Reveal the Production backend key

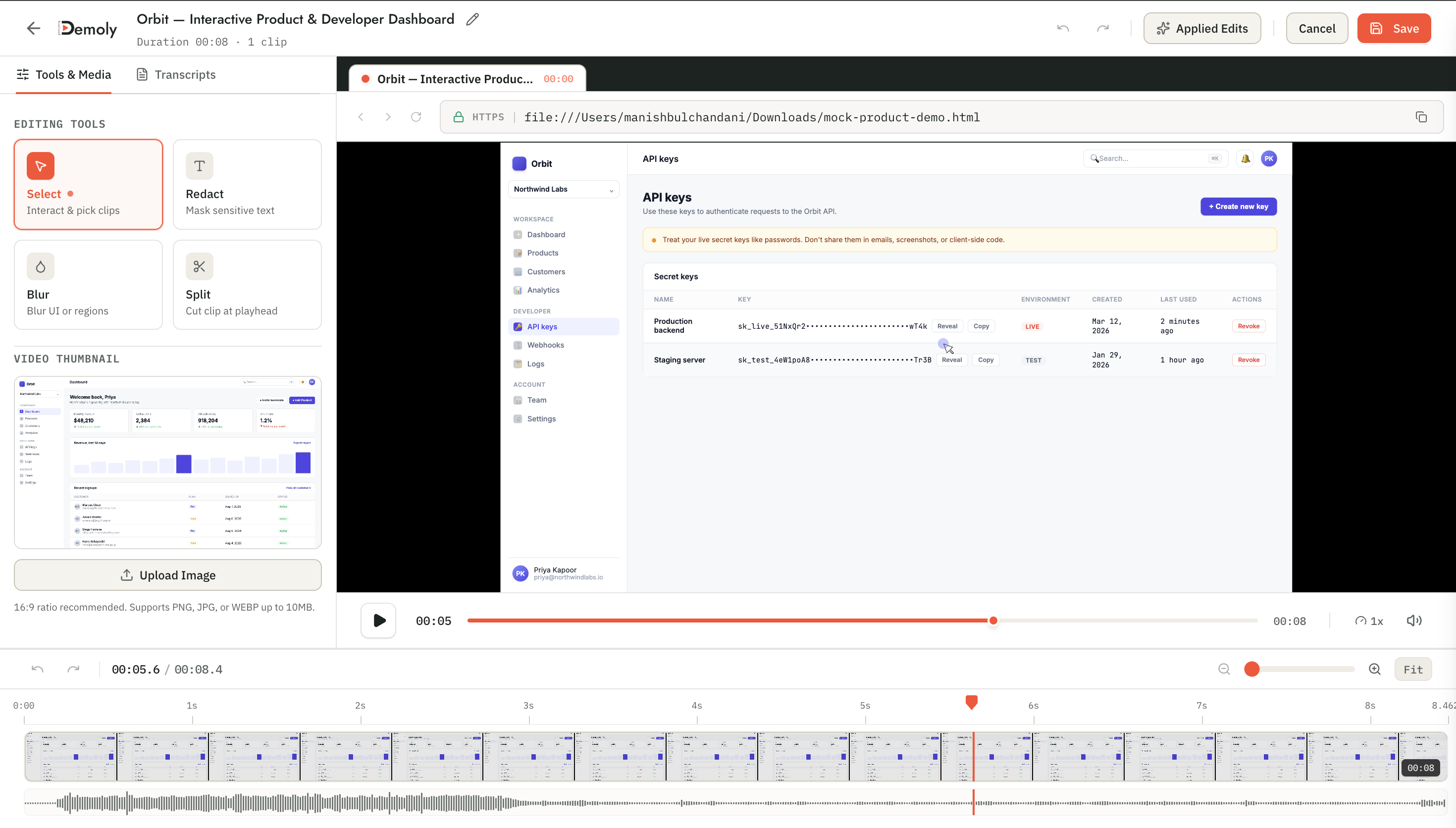coord(947,326)
